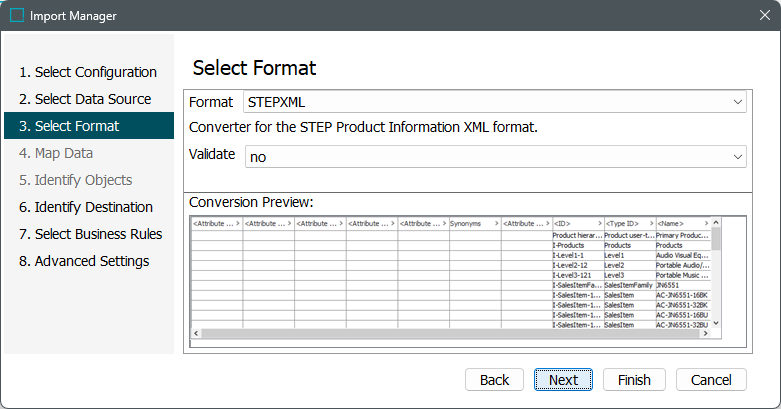
Task: Go to step 2 Select Data Source
Action: 85,99
